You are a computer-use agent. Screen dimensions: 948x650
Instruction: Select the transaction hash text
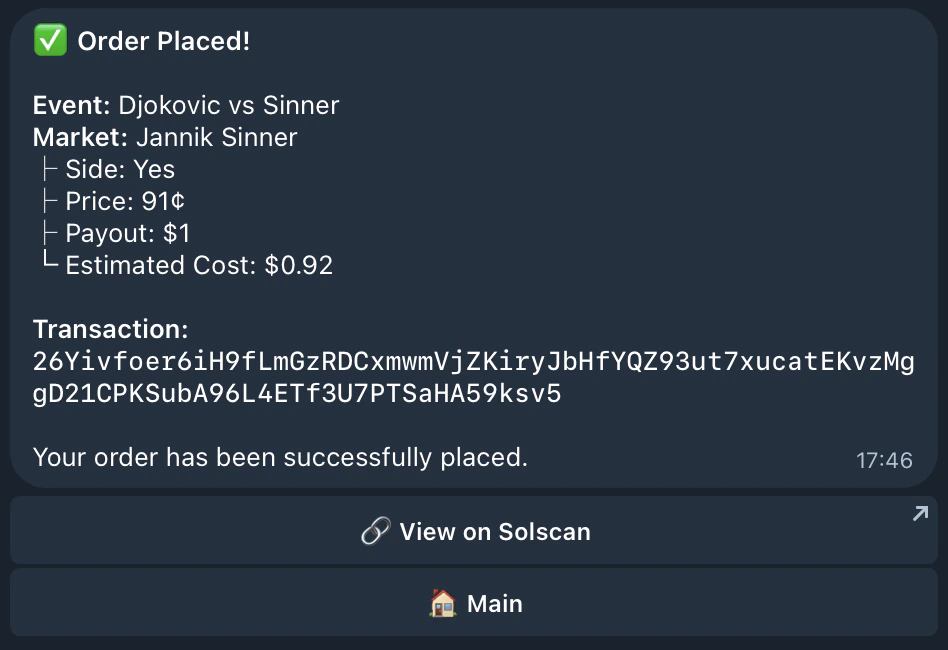pyautogui.click(x=474, y=377)
